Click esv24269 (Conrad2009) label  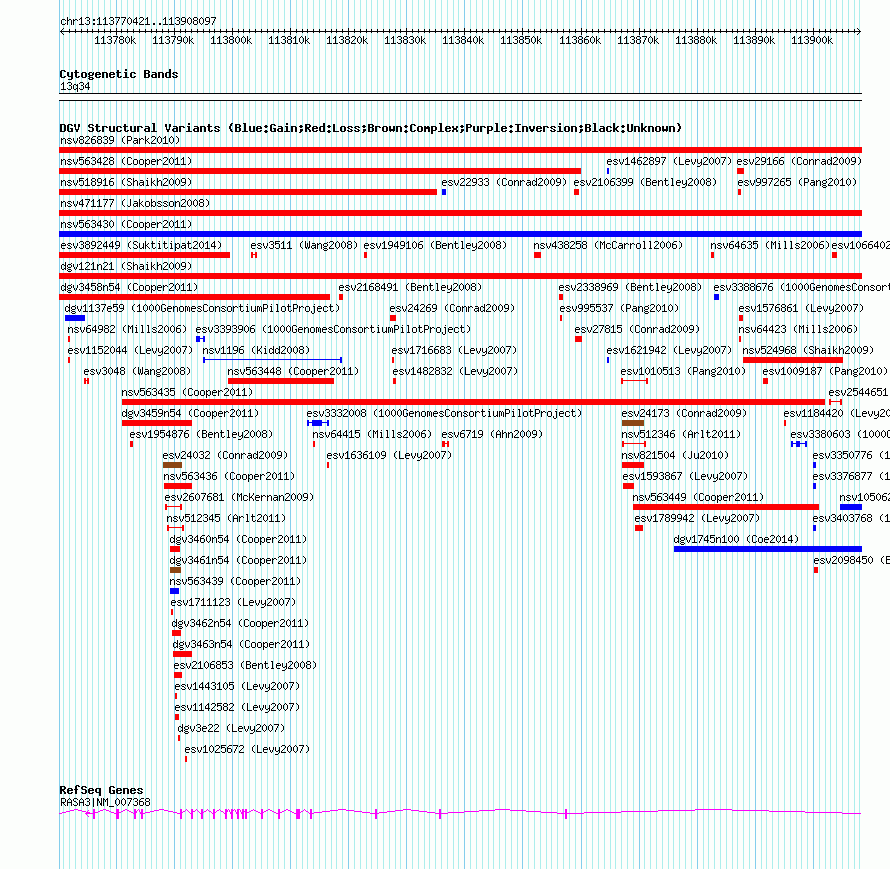coord(452,308)
